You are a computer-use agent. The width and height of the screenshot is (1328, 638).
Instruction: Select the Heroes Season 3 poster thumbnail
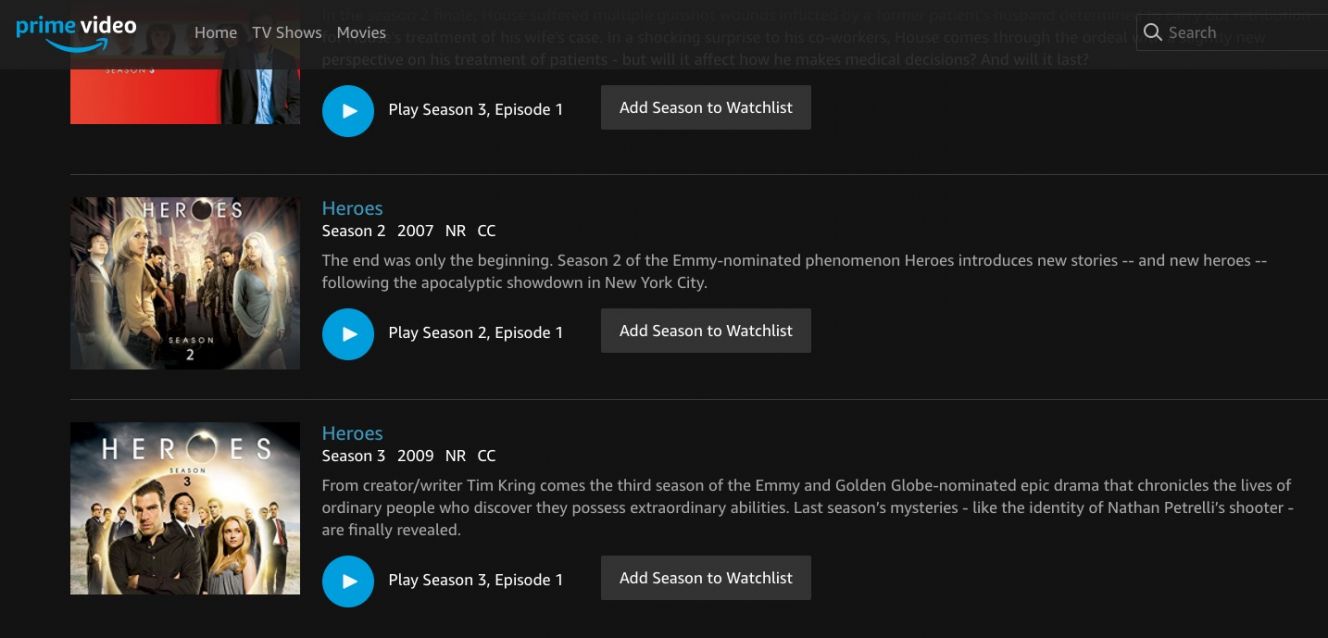(185, 508)
